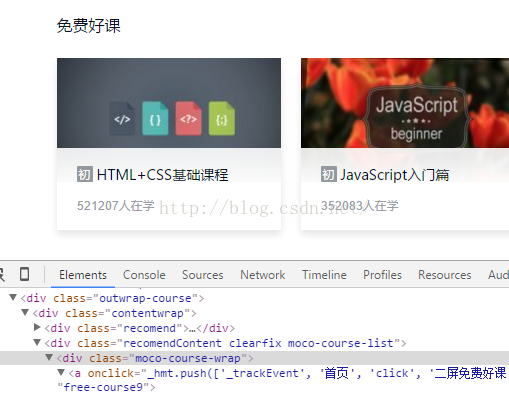Open the Resources tab
Viewport: 509px width, 394px height.
coord(445,275)
